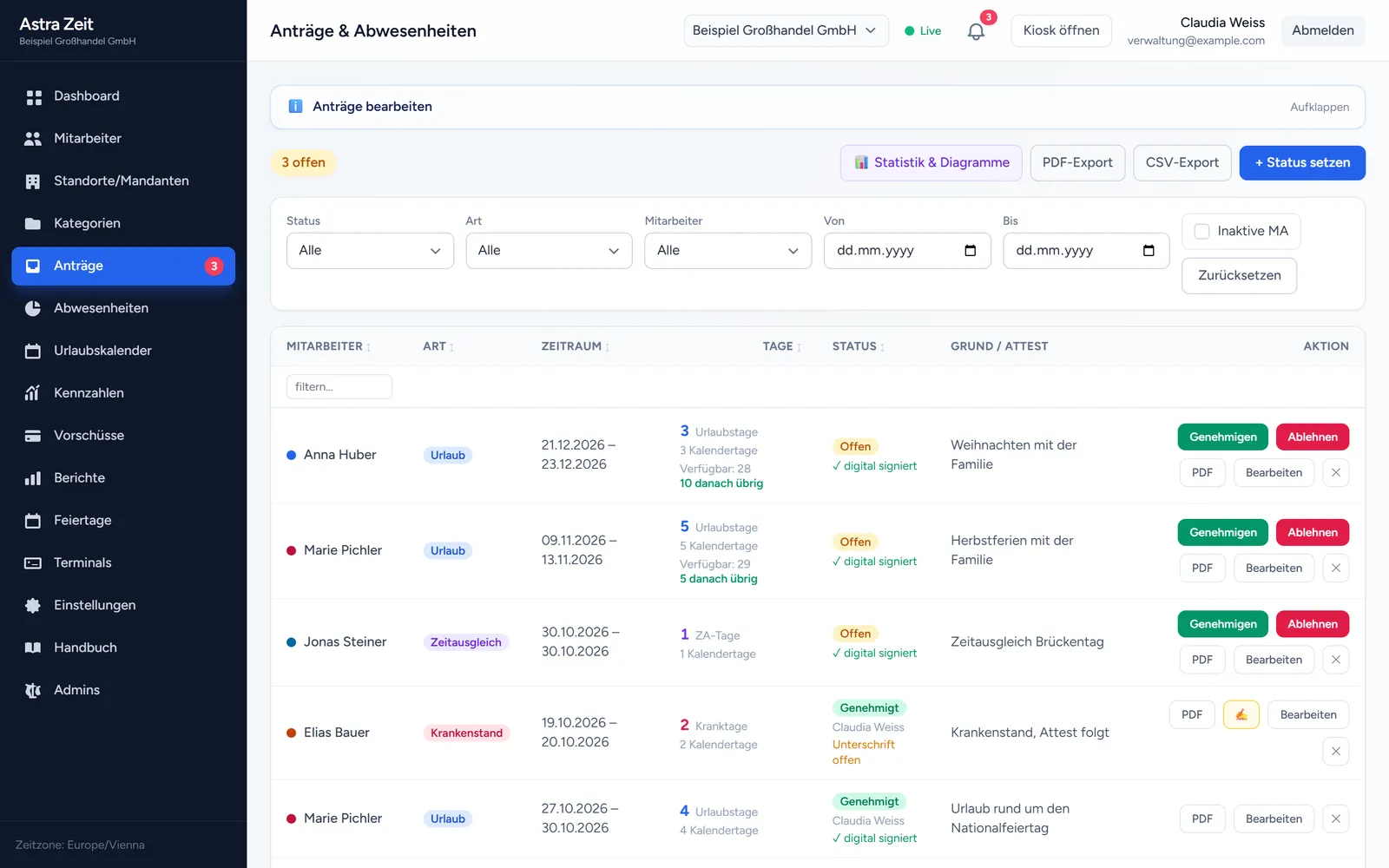
Task: Open the Mitarbeiter filter dropdown
Action: click(x=727, y=251)
